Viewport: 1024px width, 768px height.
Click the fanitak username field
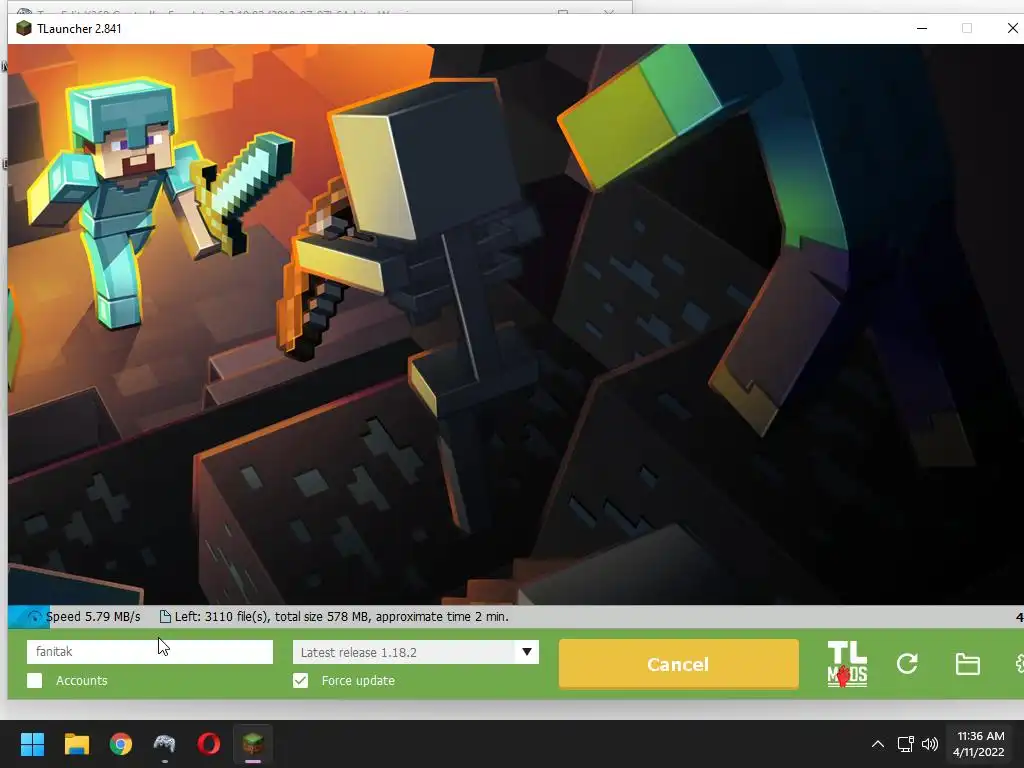click(x=150, y=652)
